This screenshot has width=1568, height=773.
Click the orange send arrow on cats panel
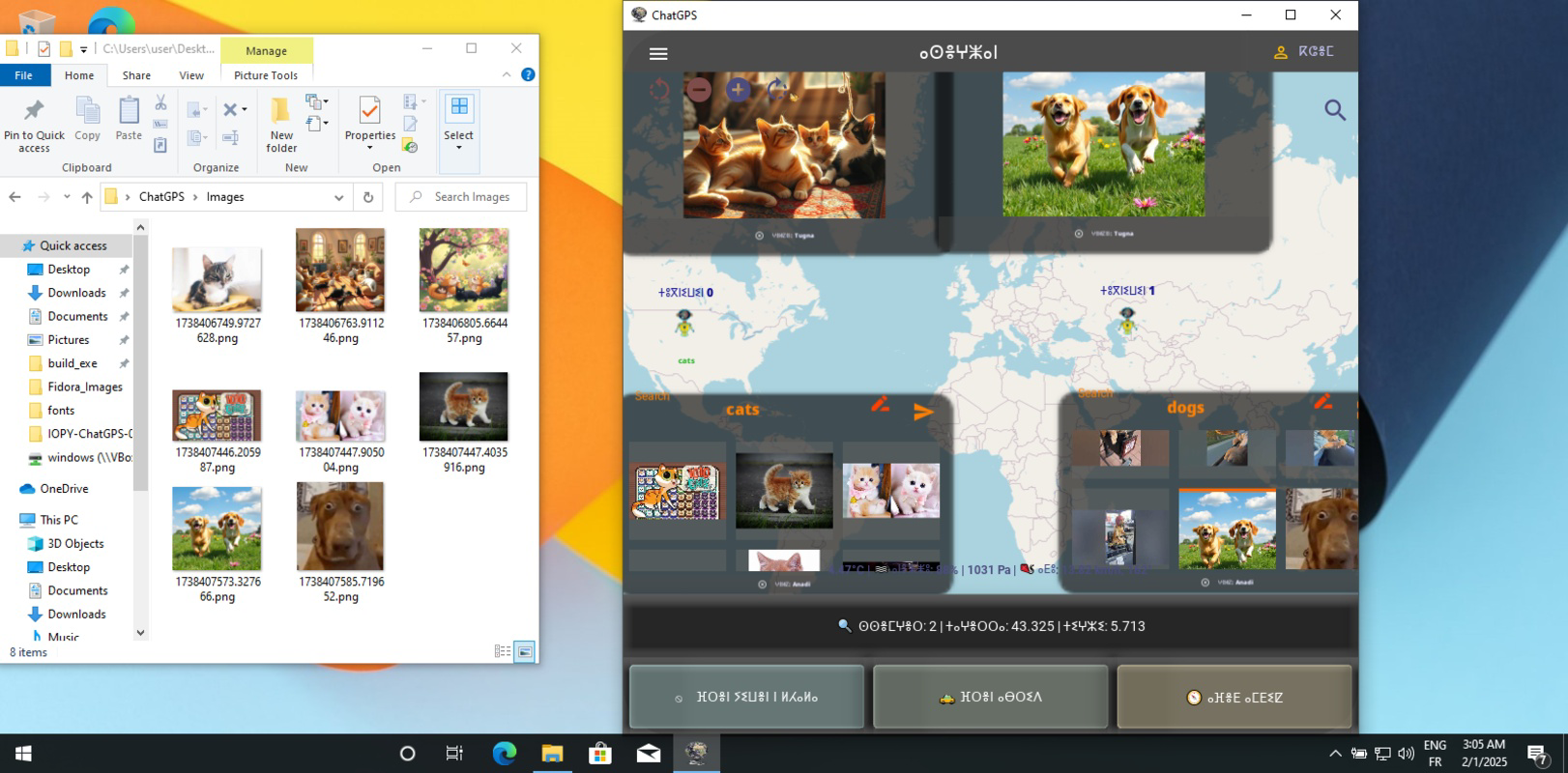tap(923, 413)
